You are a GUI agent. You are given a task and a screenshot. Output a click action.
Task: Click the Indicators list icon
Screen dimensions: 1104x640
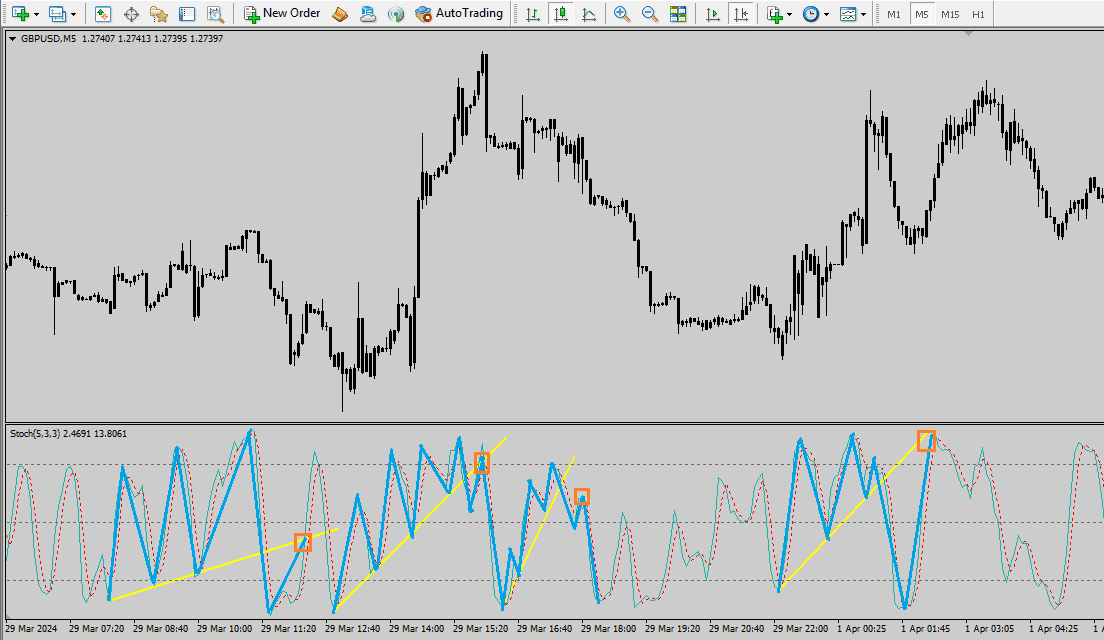(775, 14)
